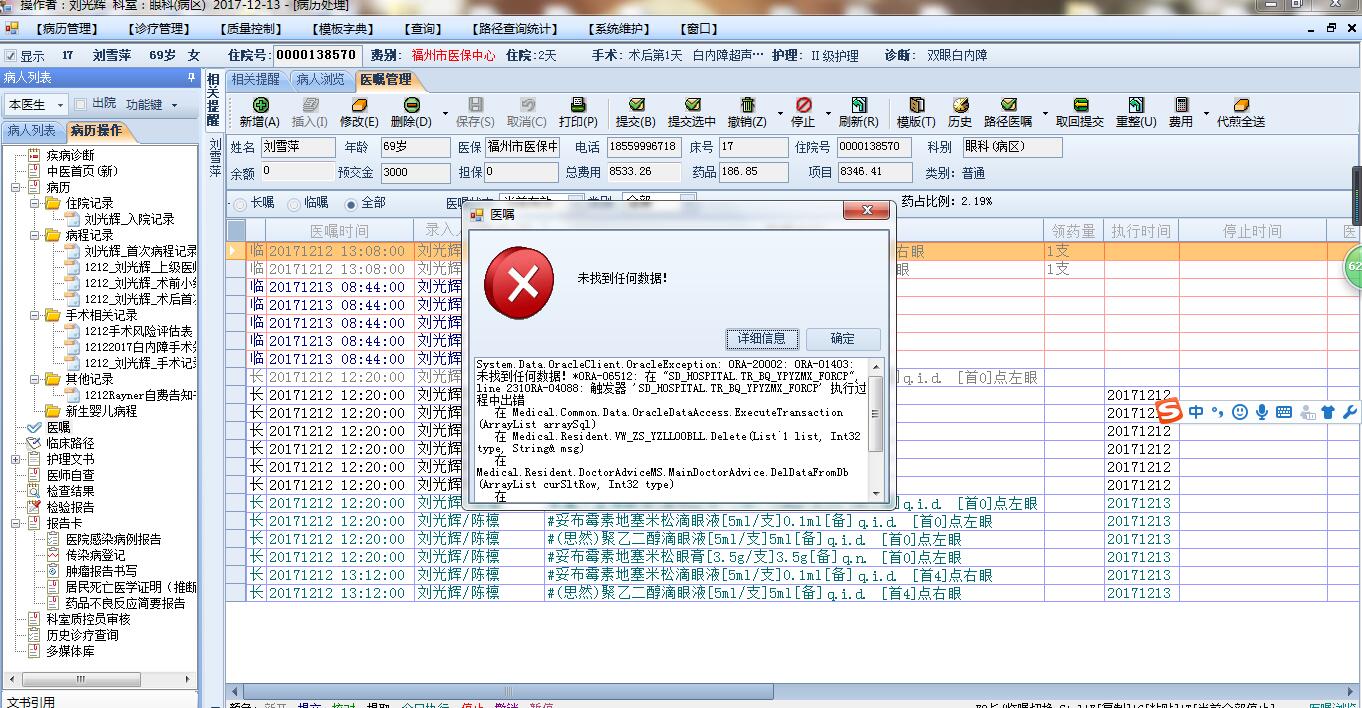1362x708 pixels.
Task: Click the 提交选中 submit-selected icon
Action: (x=692, y=105)
